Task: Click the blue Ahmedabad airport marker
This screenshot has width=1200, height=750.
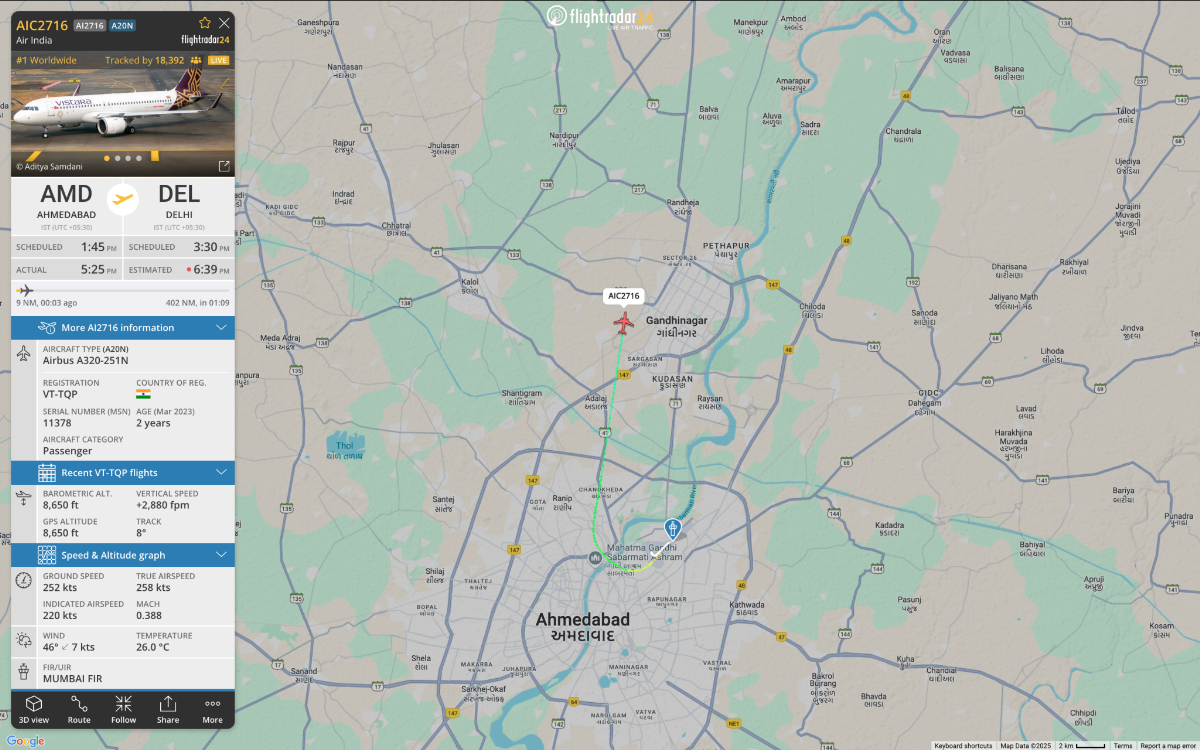Action: tap(673, 528)
